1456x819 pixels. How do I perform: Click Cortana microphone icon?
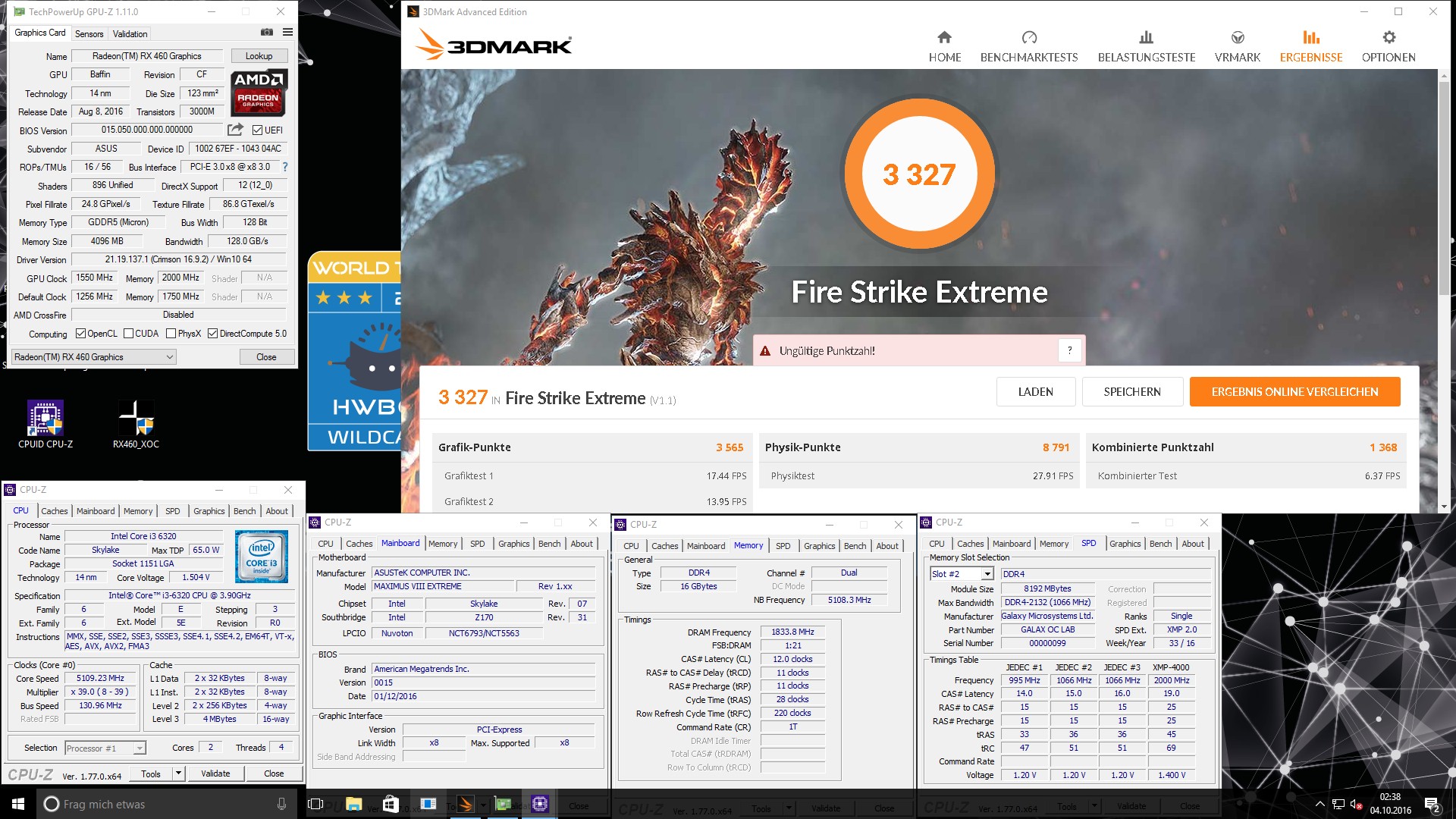(x=281, y=804)
